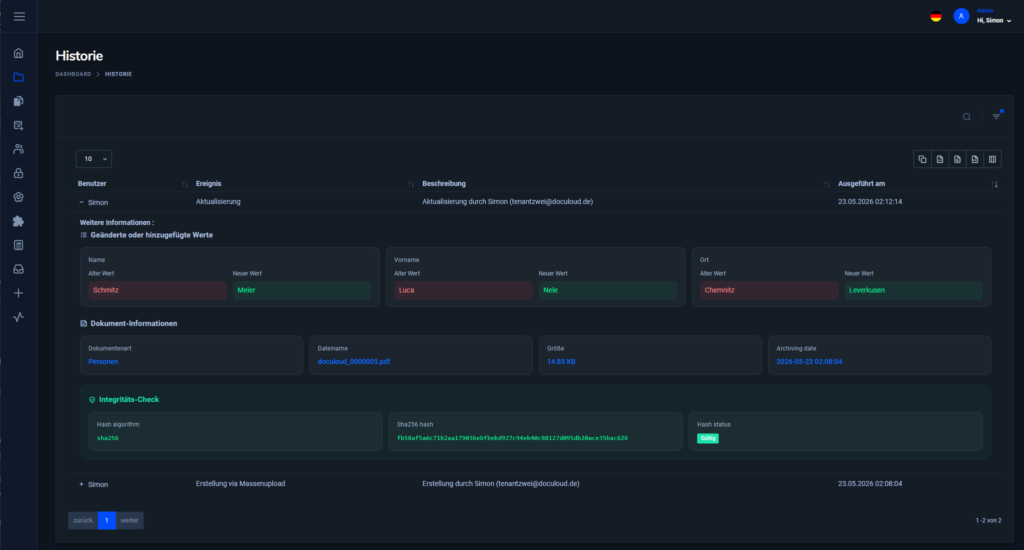The image size is (1024, 550).
Task: Click the Gültig hash status badge
Action: pyautogui.click(x=708, y=438)
